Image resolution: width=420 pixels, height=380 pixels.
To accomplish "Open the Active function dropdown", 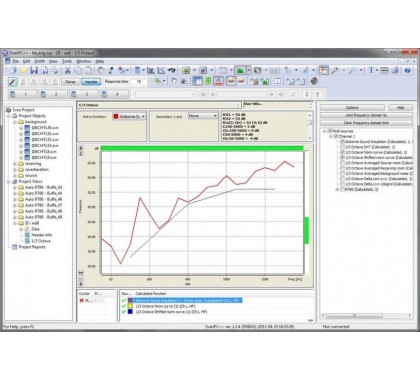I will point(129,116).
